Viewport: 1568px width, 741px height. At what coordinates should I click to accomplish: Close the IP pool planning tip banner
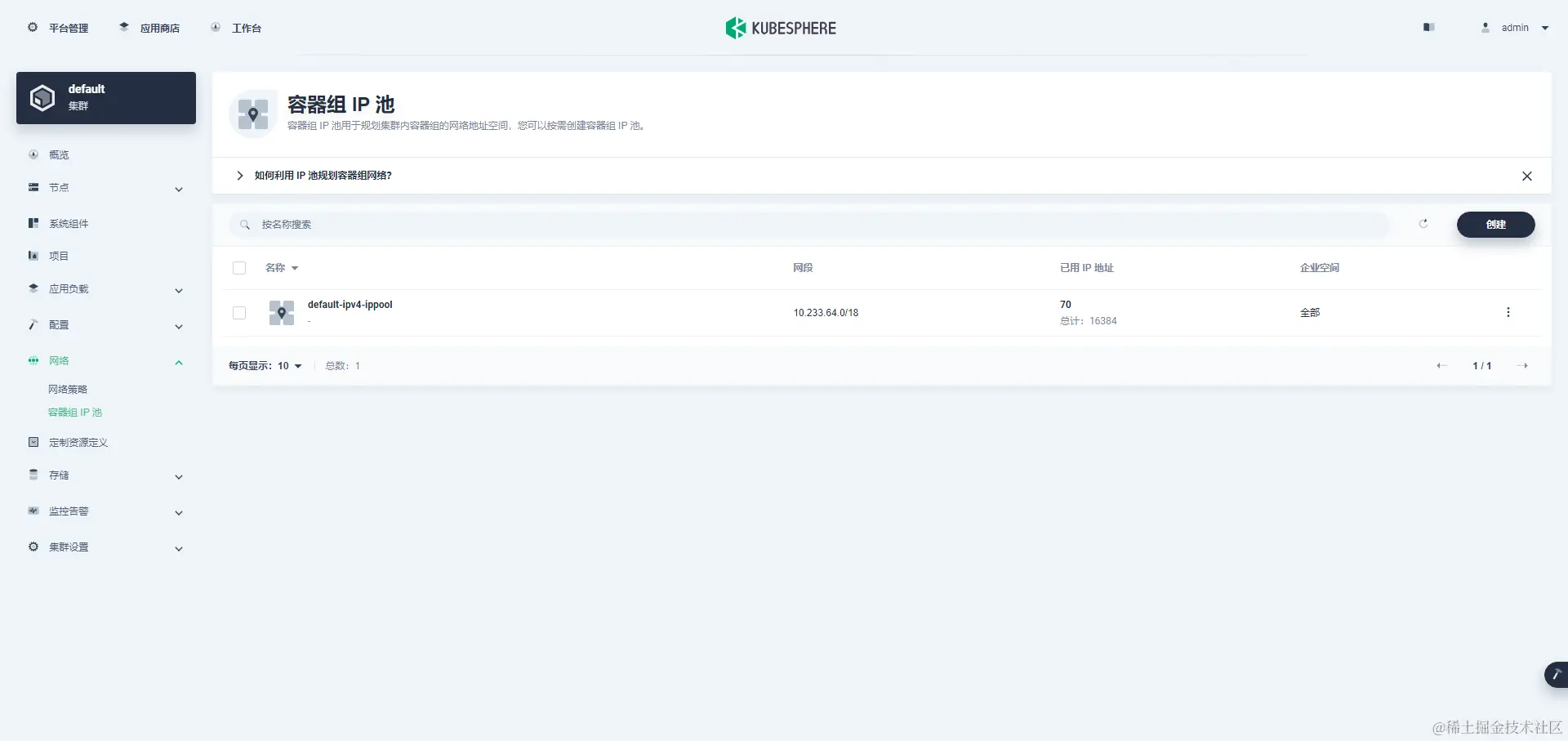pyautogui.click(x=1527, y=176)
